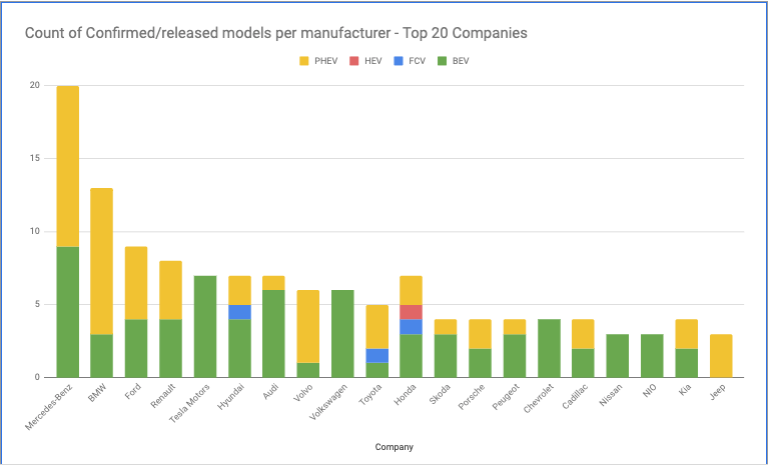Screen dimensions: 768x465
Task: Click the Company axis title
Action: click(394, 447)
